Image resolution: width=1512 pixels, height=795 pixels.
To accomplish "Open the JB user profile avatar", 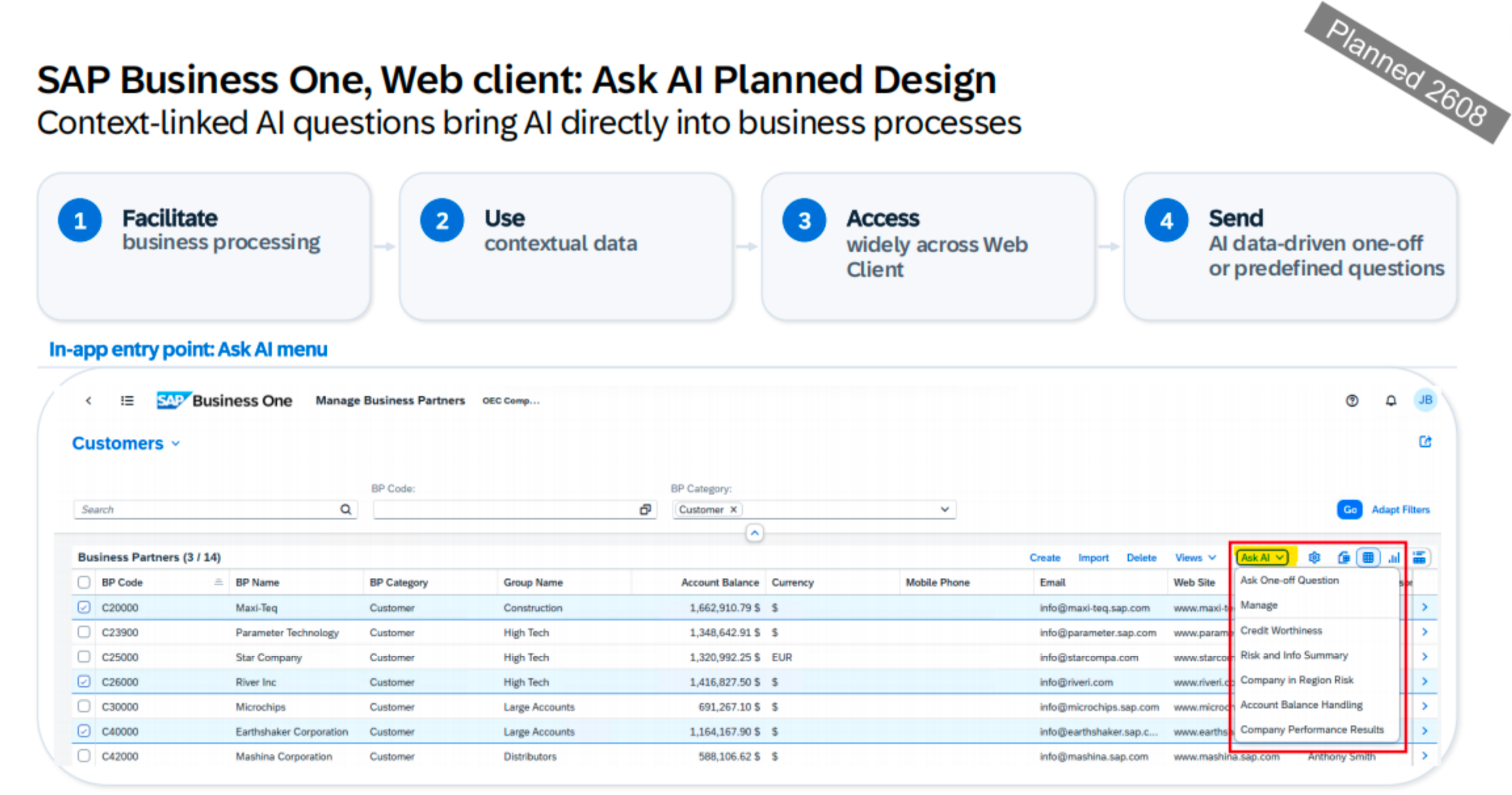I will [1425, 400].
